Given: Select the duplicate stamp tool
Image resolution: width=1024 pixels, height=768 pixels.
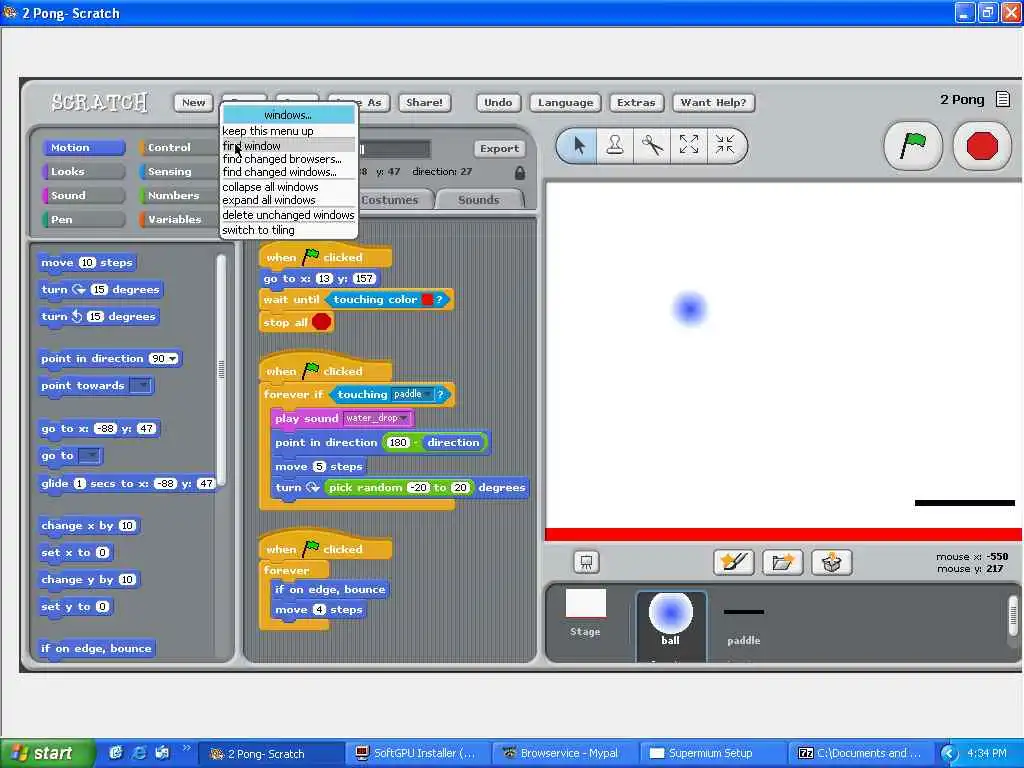Looking at the screenshot, I should point(615,145).
